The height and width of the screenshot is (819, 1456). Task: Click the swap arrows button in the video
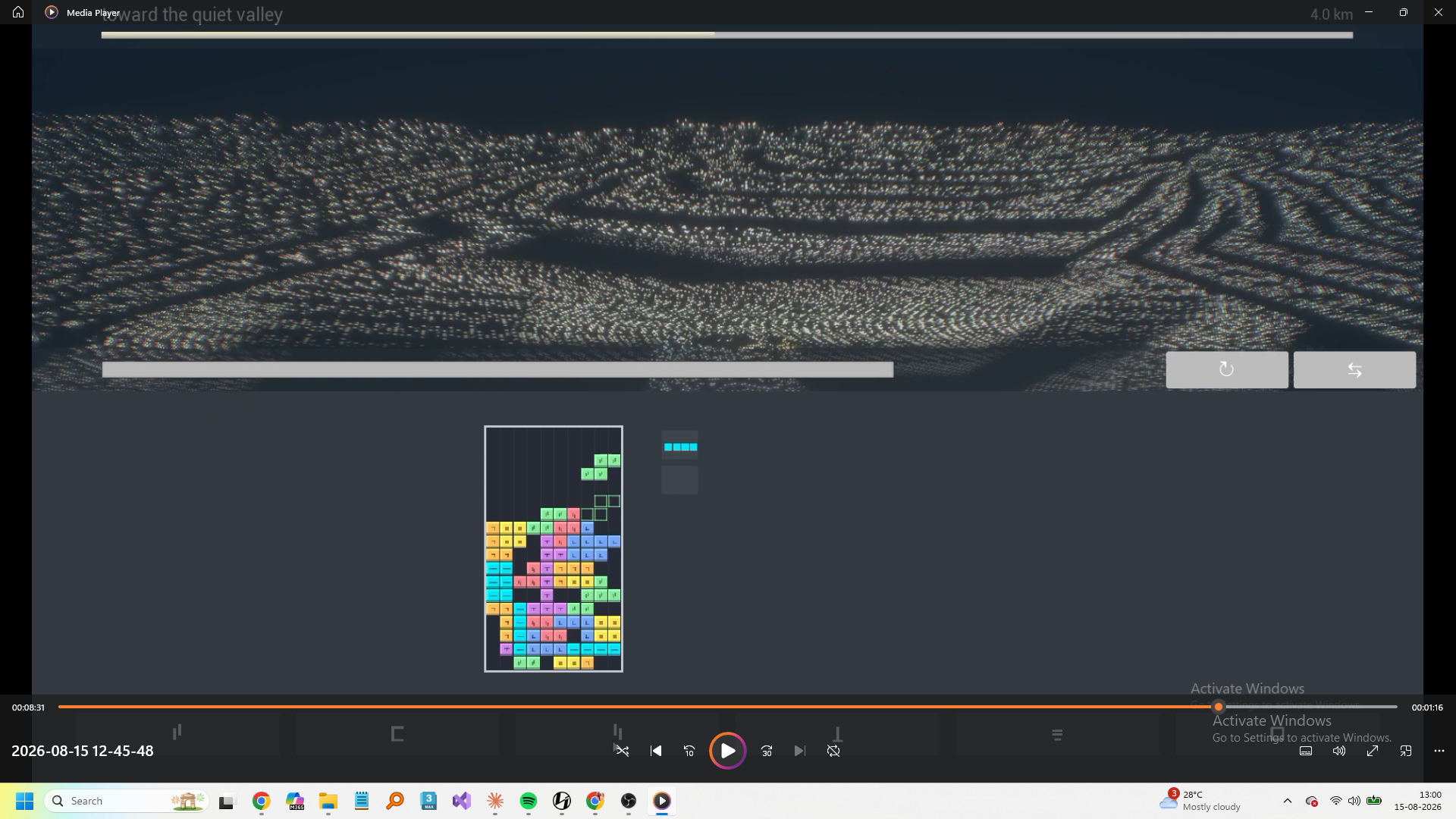(x=1354, y=370)
